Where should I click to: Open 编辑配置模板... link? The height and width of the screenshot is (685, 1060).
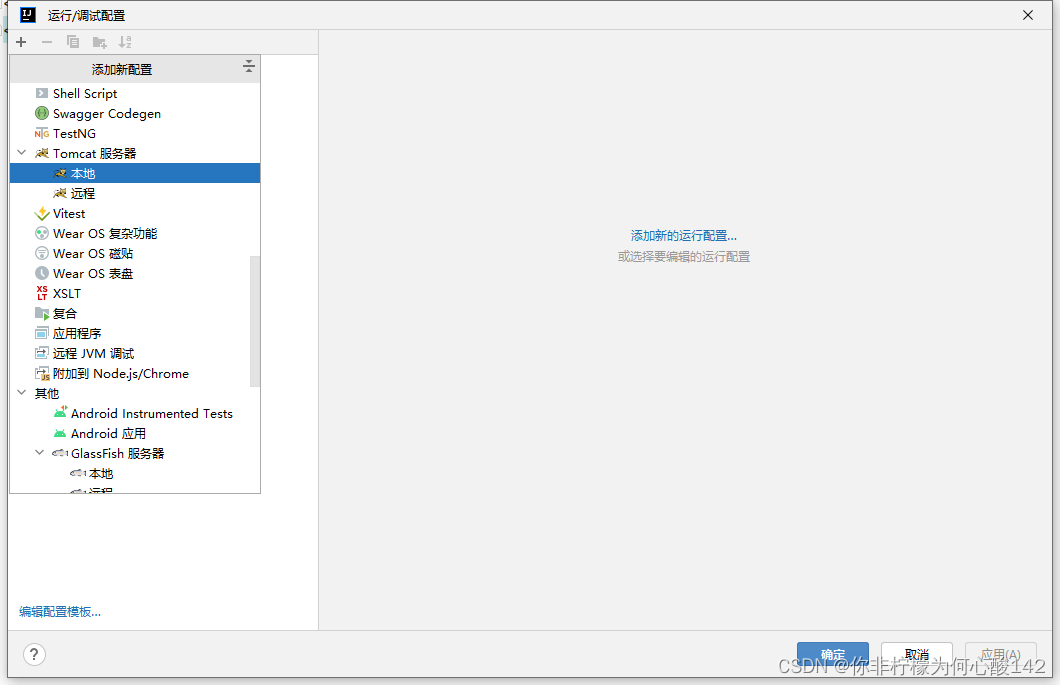(59, 611)
